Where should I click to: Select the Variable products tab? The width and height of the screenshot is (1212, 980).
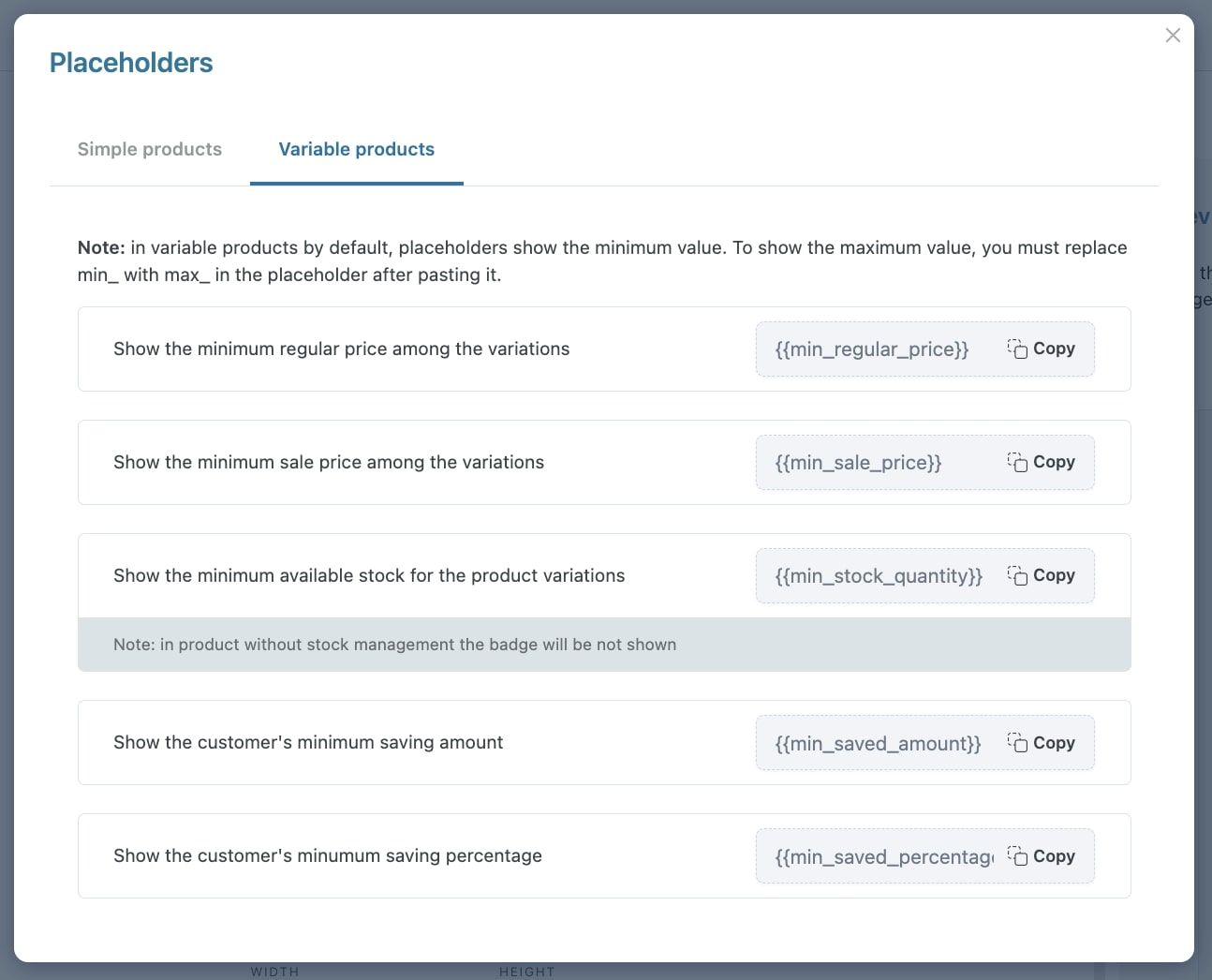point(357,149)
